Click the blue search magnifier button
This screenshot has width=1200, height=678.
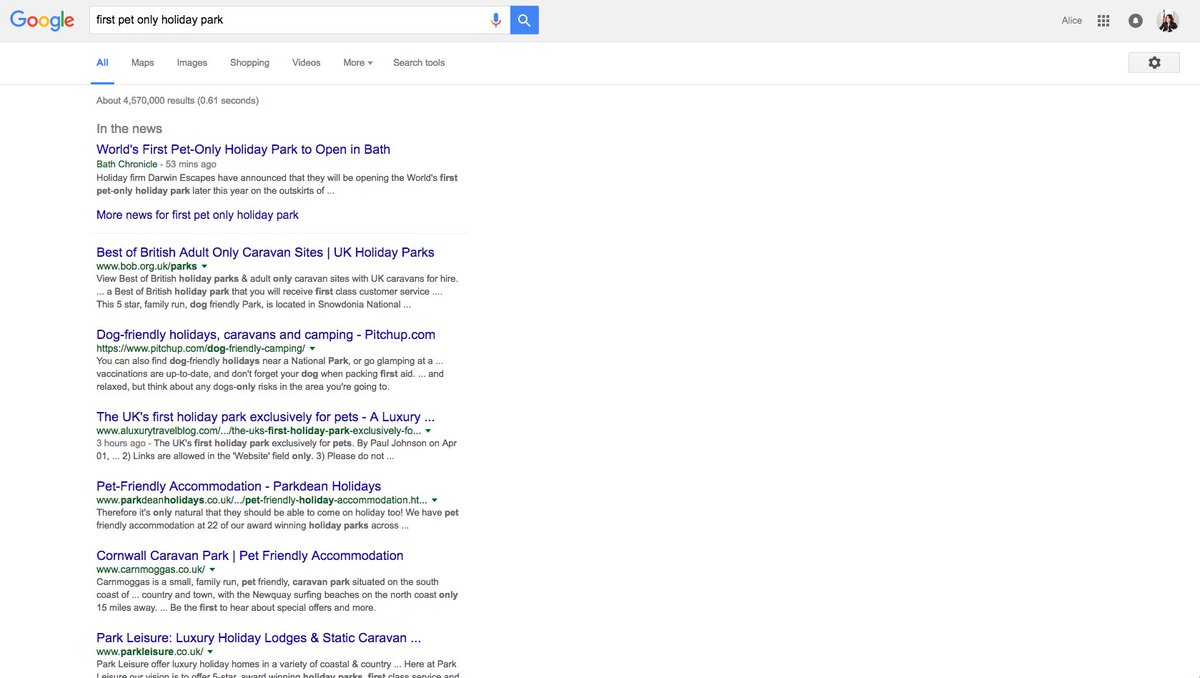[524, 20]
